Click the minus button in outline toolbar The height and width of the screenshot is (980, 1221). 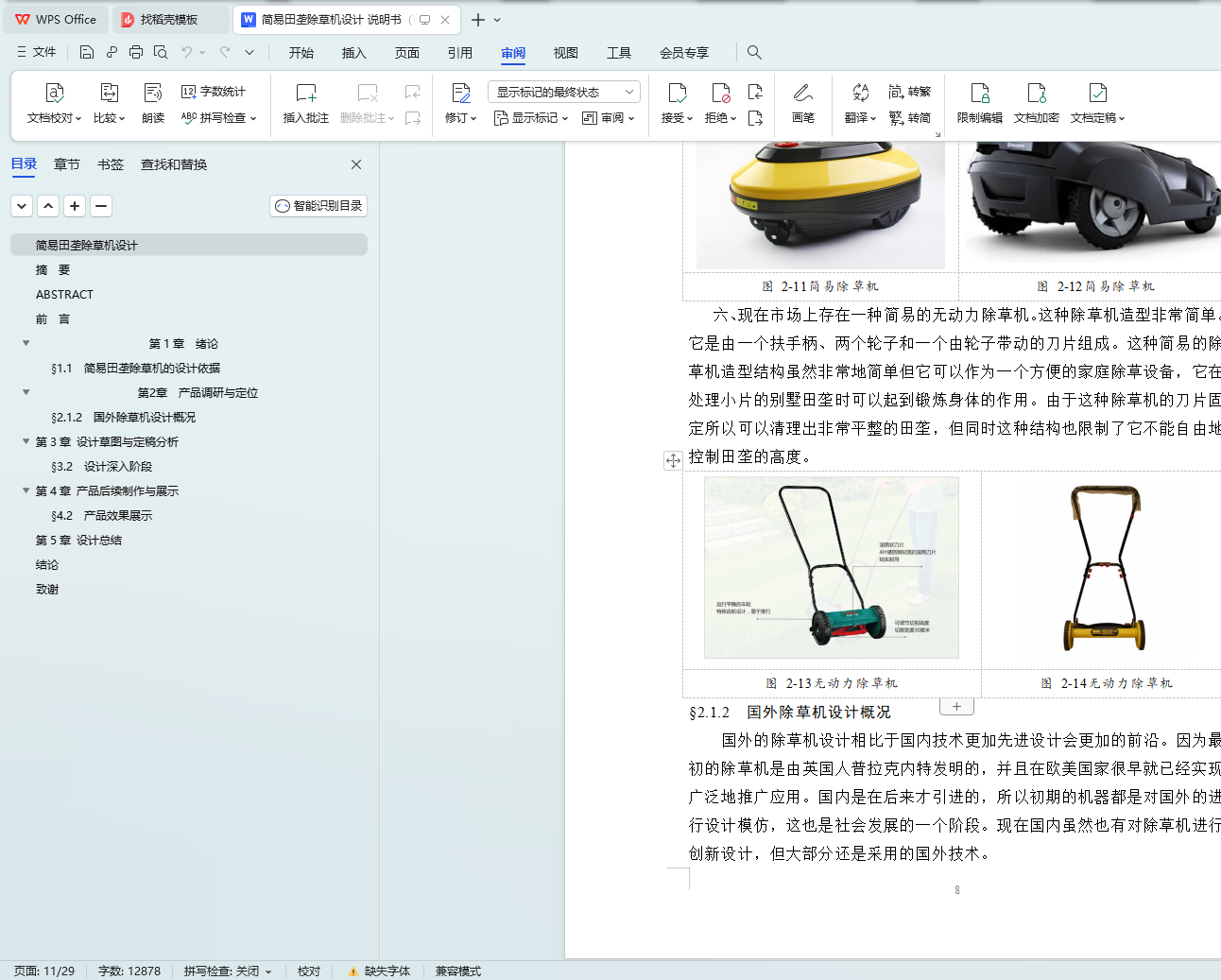pyautogui.click(x=101, y=206)
